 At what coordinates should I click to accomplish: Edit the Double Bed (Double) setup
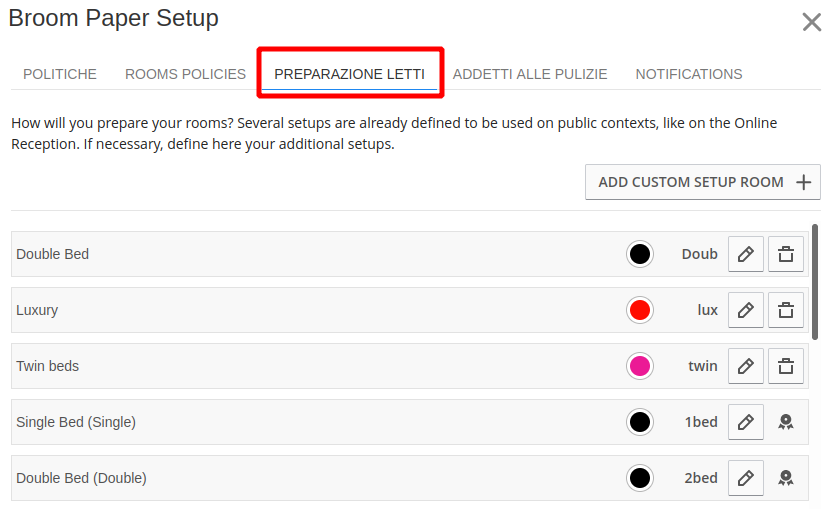point(745,478)
